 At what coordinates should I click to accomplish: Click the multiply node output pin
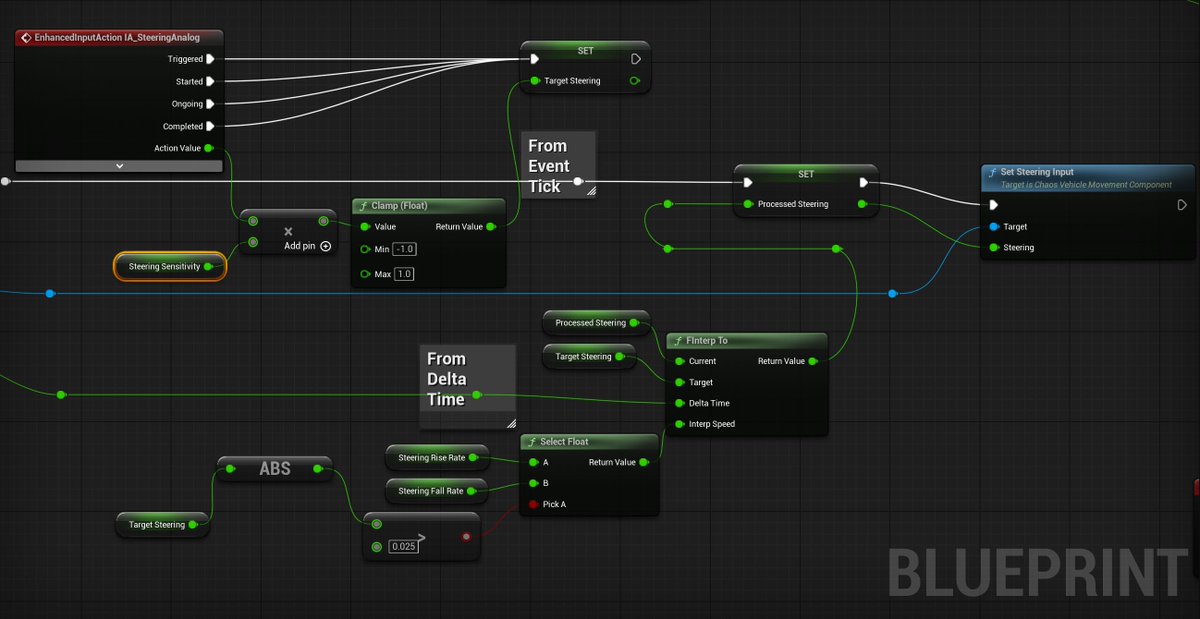tap(323, 221)
